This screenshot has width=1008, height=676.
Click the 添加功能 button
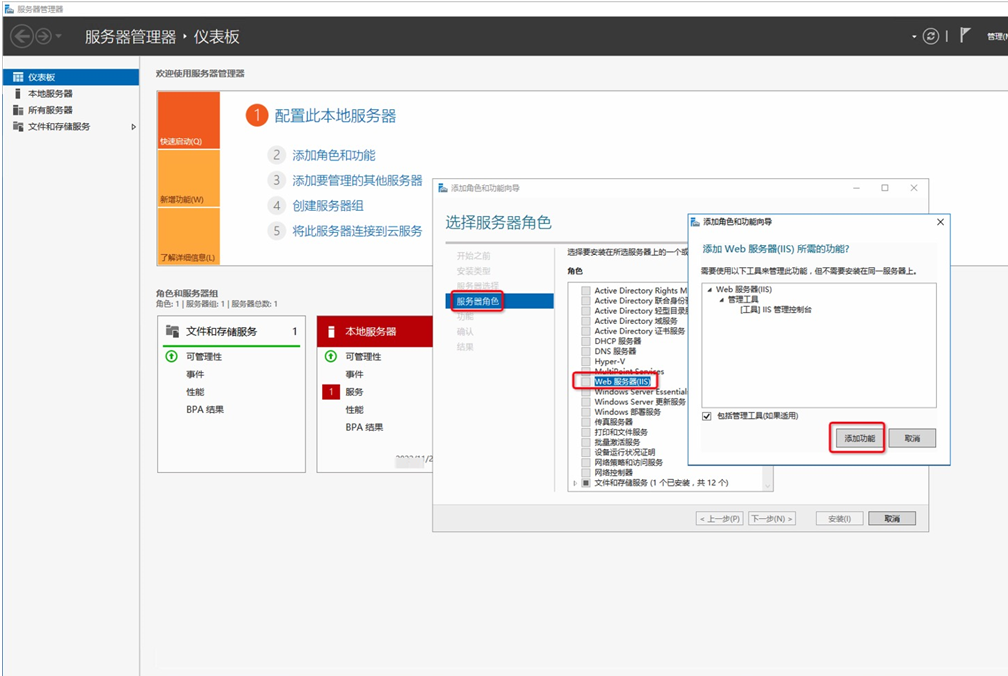tap(858, 438)
